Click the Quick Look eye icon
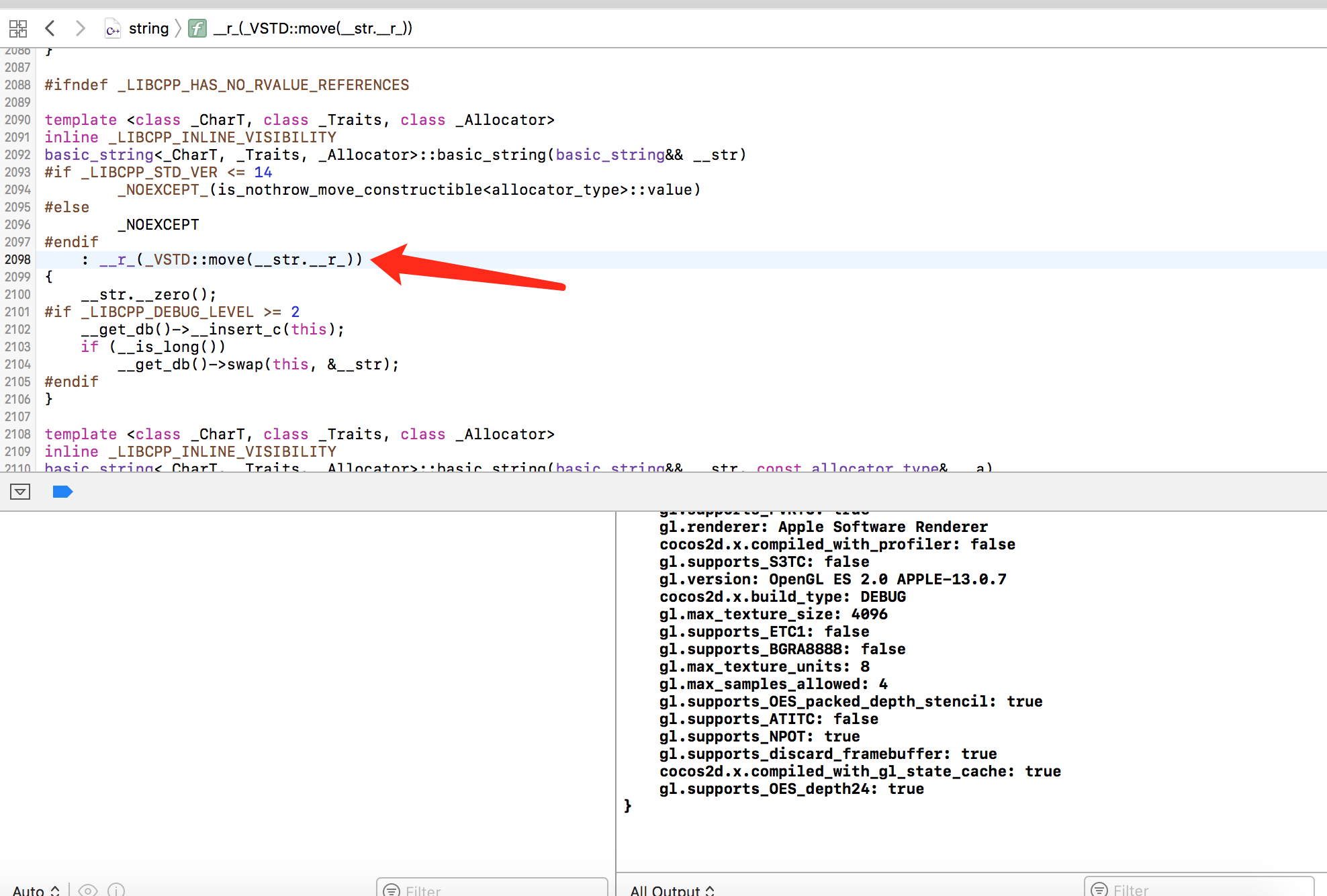Screen dimensions: 1327x896 coord(87,890)
